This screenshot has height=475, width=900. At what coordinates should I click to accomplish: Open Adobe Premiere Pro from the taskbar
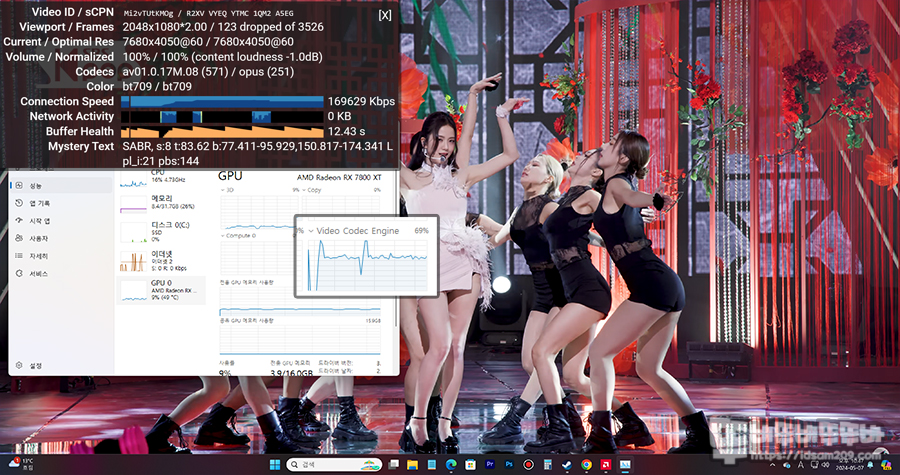click(x=490, y=464)
